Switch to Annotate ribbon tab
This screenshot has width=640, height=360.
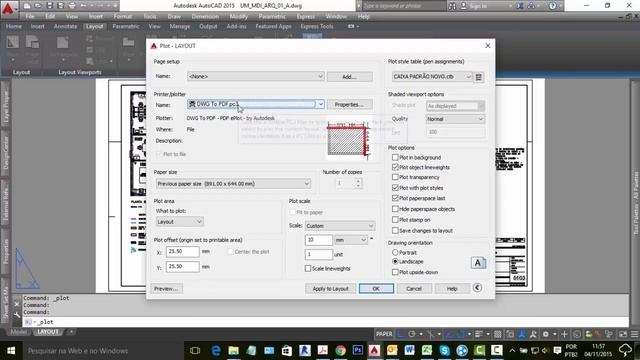coord(65,27)
